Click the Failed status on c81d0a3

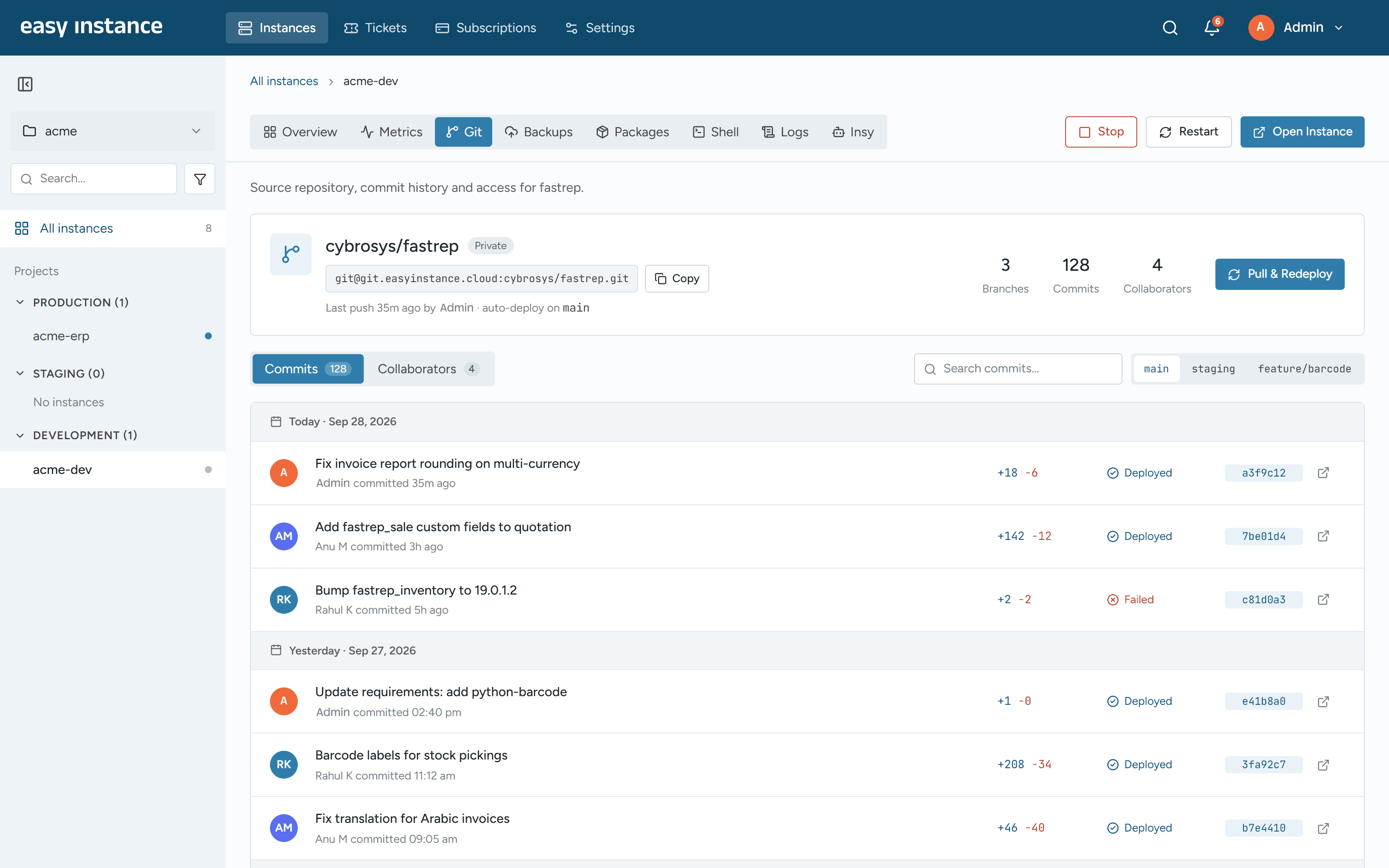click(x=1130, y=599)
